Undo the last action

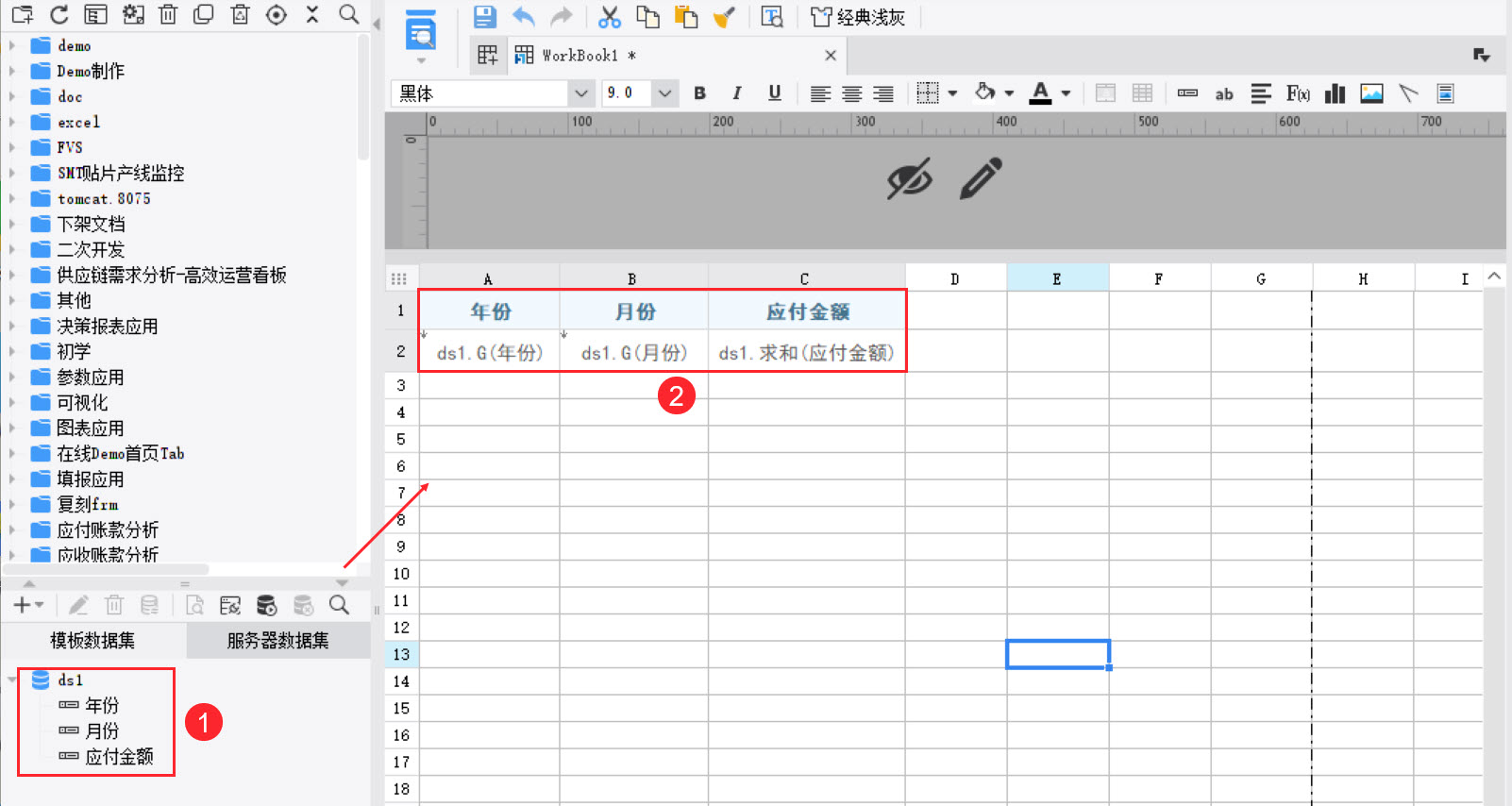click(x=523, y=16)
